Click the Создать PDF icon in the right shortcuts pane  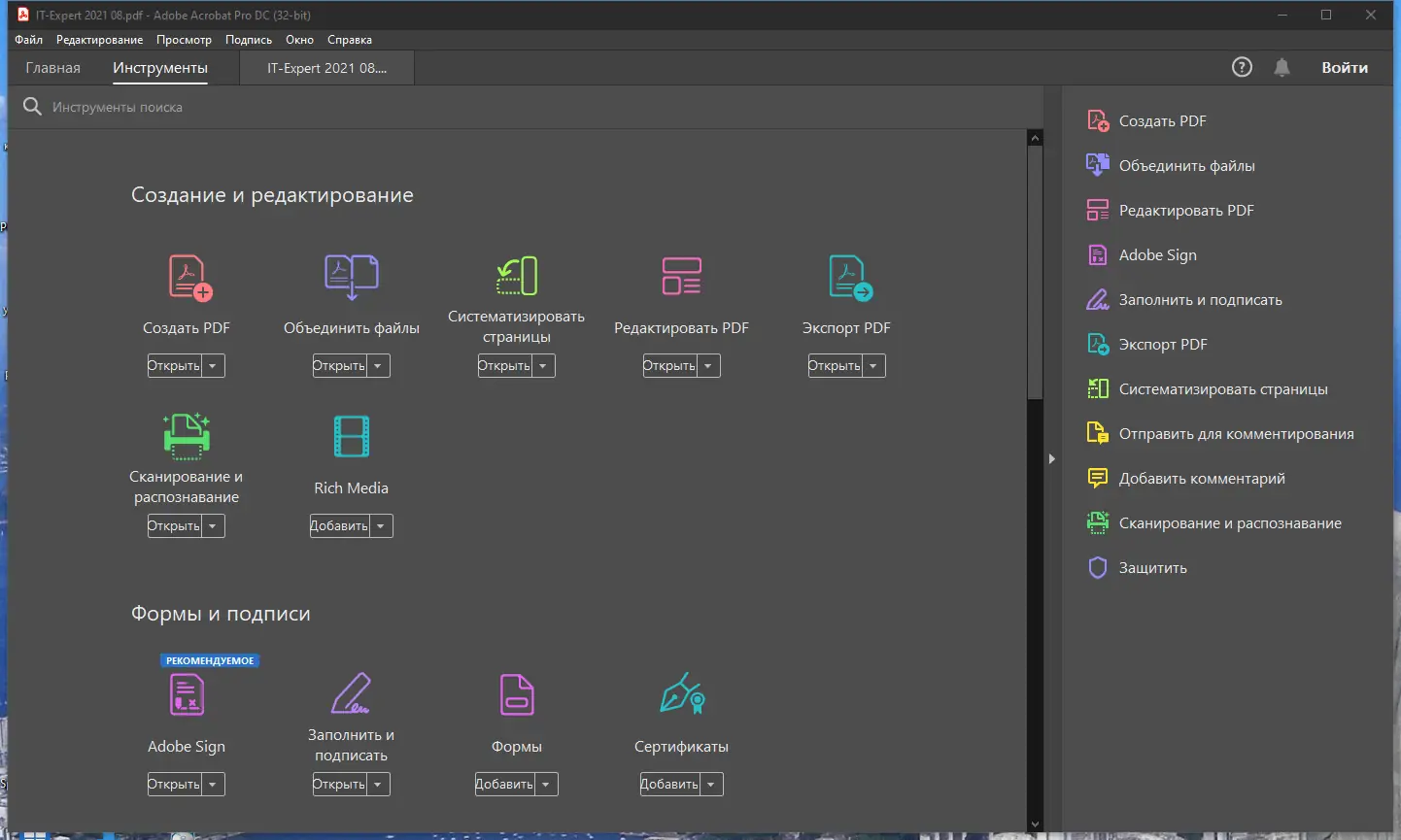[x=1098, y=121]
